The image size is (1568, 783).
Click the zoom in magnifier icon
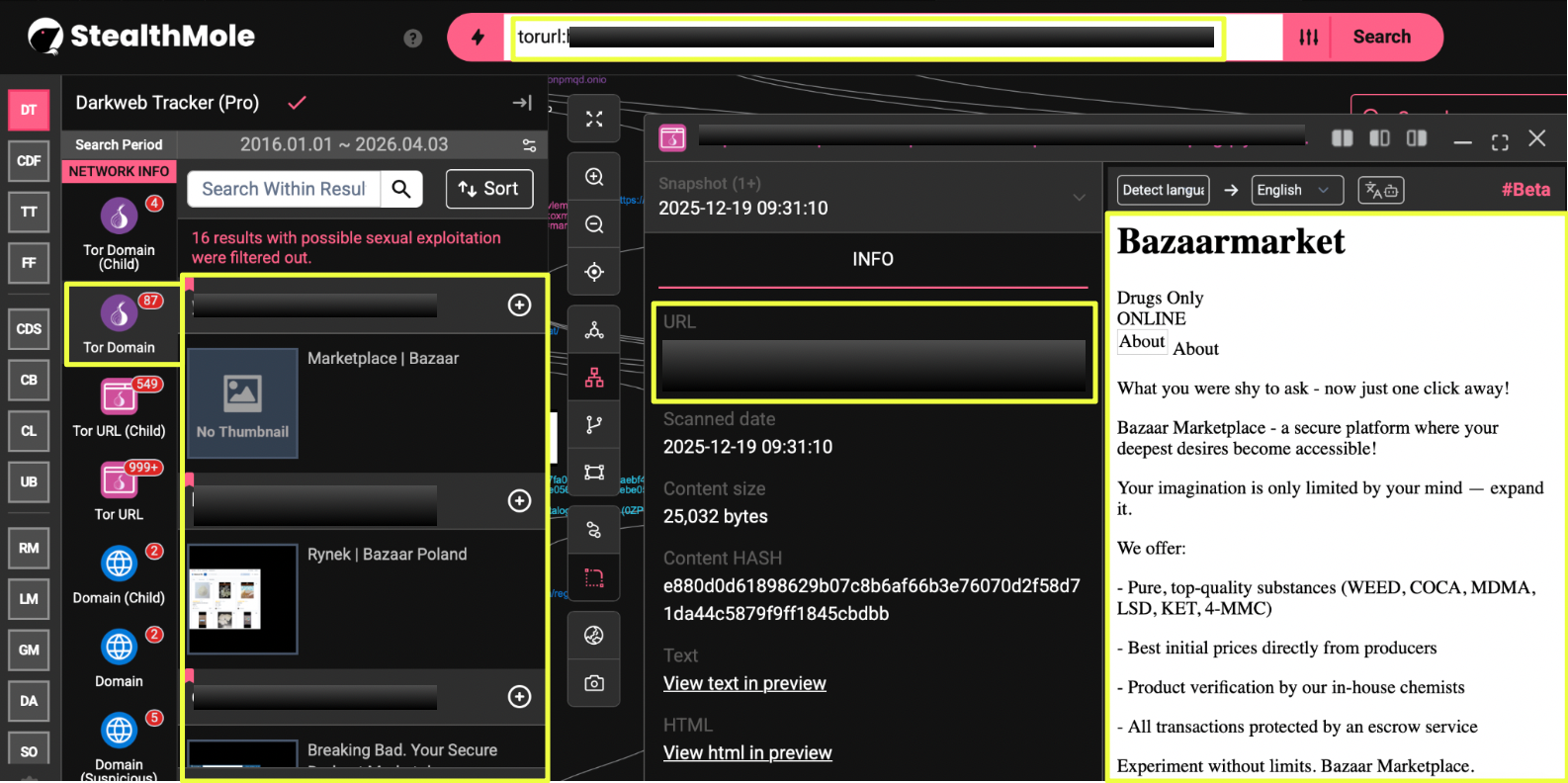594,177
